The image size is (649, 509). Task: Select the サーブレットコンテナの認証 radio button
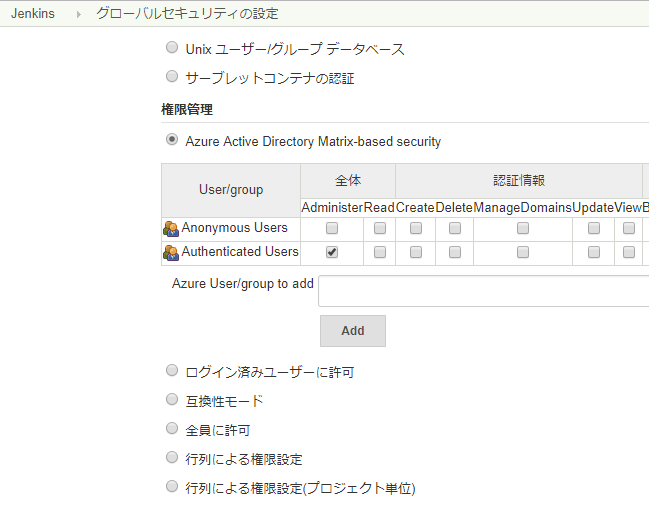pyautogui.click(x=172, y=76)
